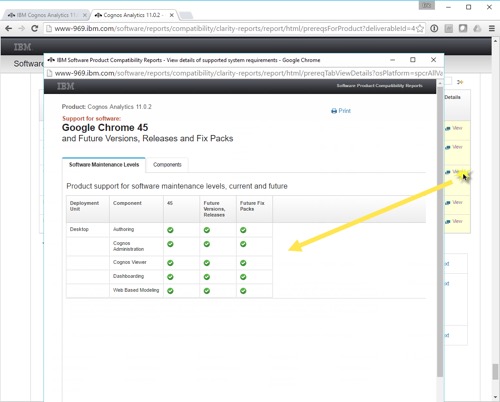Click the 45 version column header

click(182, 209)
